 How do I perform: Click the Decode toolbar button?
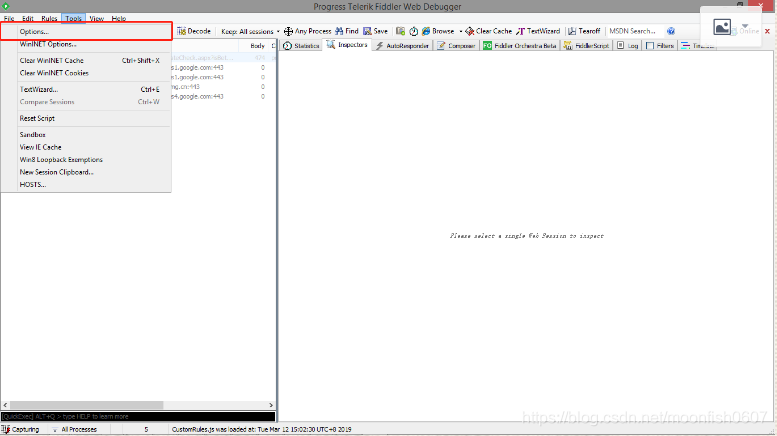(194, 31)
